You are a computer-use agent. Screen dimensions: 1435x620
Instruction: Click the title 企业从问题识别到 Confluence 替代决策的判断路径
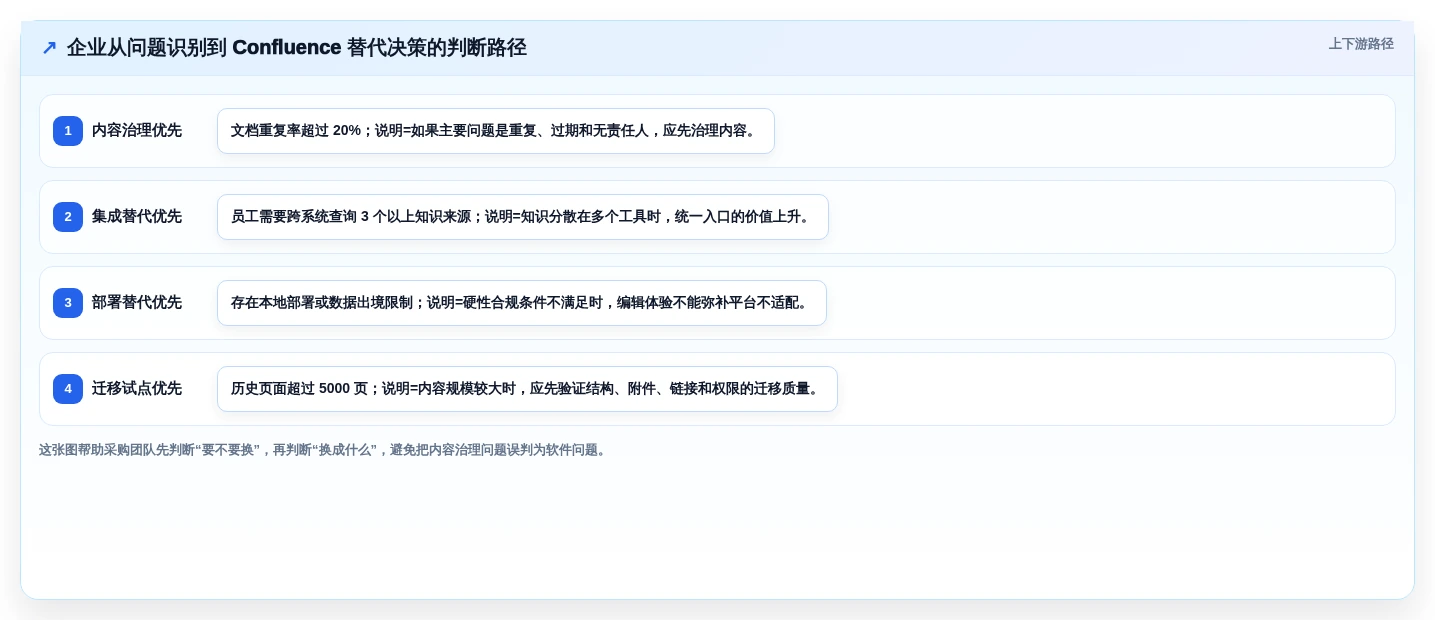(x=297, y=47)
